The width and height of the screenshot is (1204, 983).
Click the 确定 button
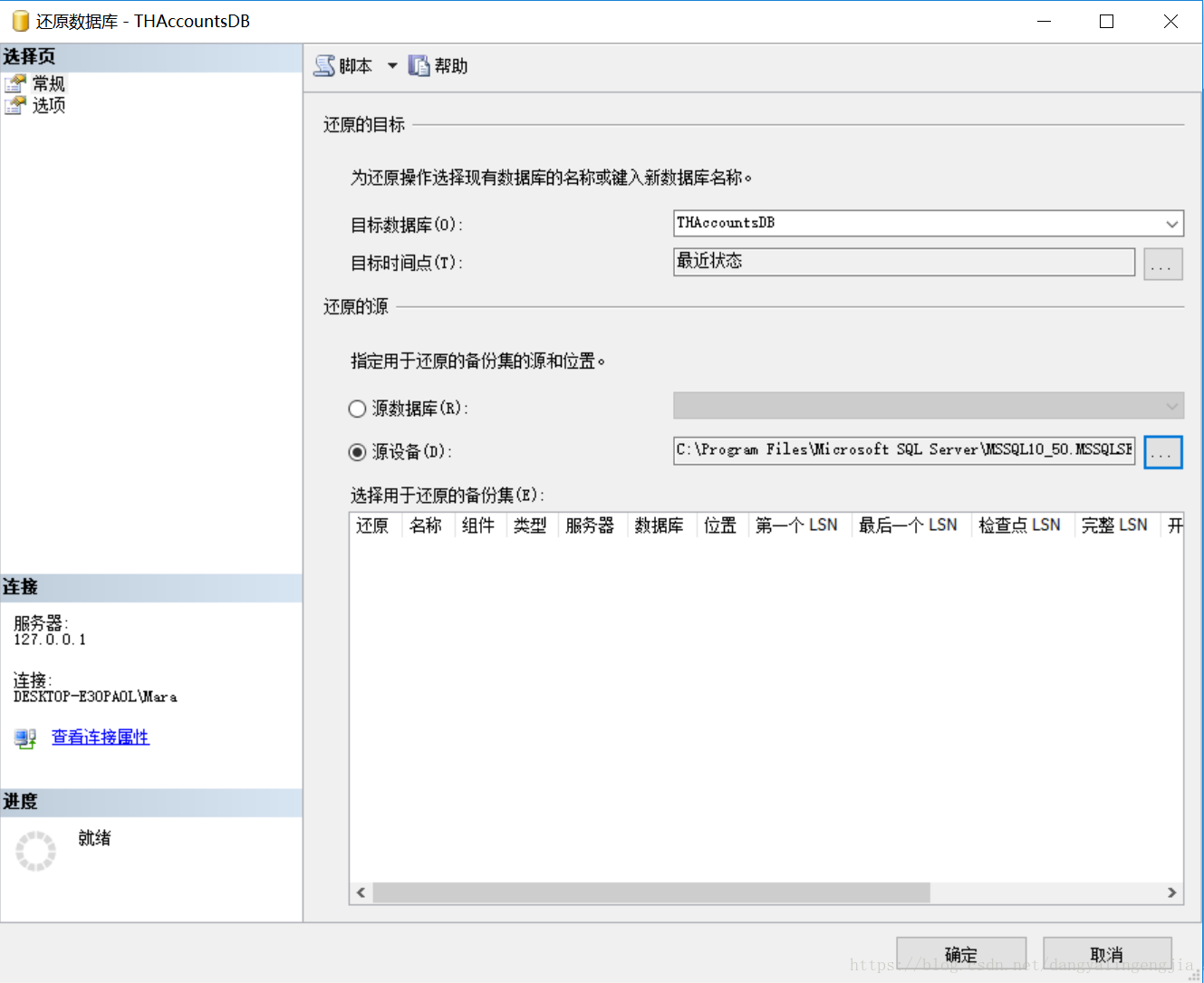click(x=961, y=954)
